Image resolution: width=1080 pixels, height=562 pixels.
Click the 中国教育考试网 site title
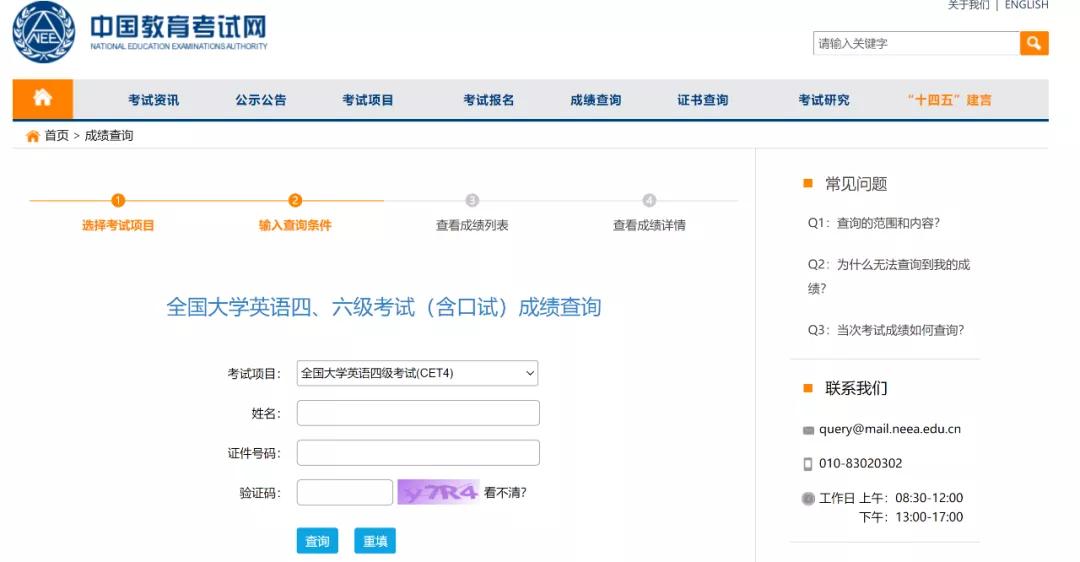pyautogui.click(x=178, y=28)
